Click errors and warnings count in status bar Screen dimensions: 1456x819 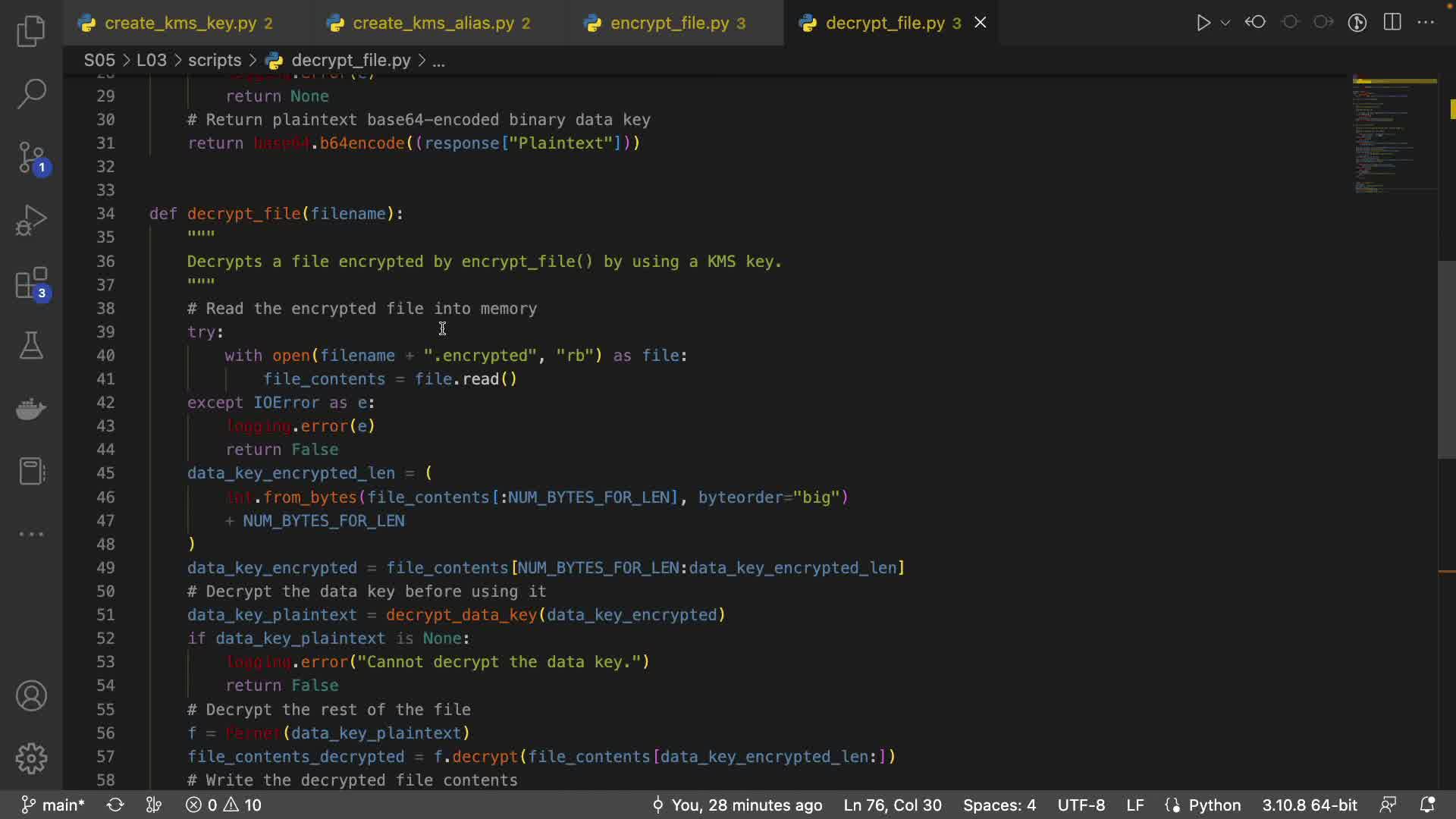[x=224, y=805]
